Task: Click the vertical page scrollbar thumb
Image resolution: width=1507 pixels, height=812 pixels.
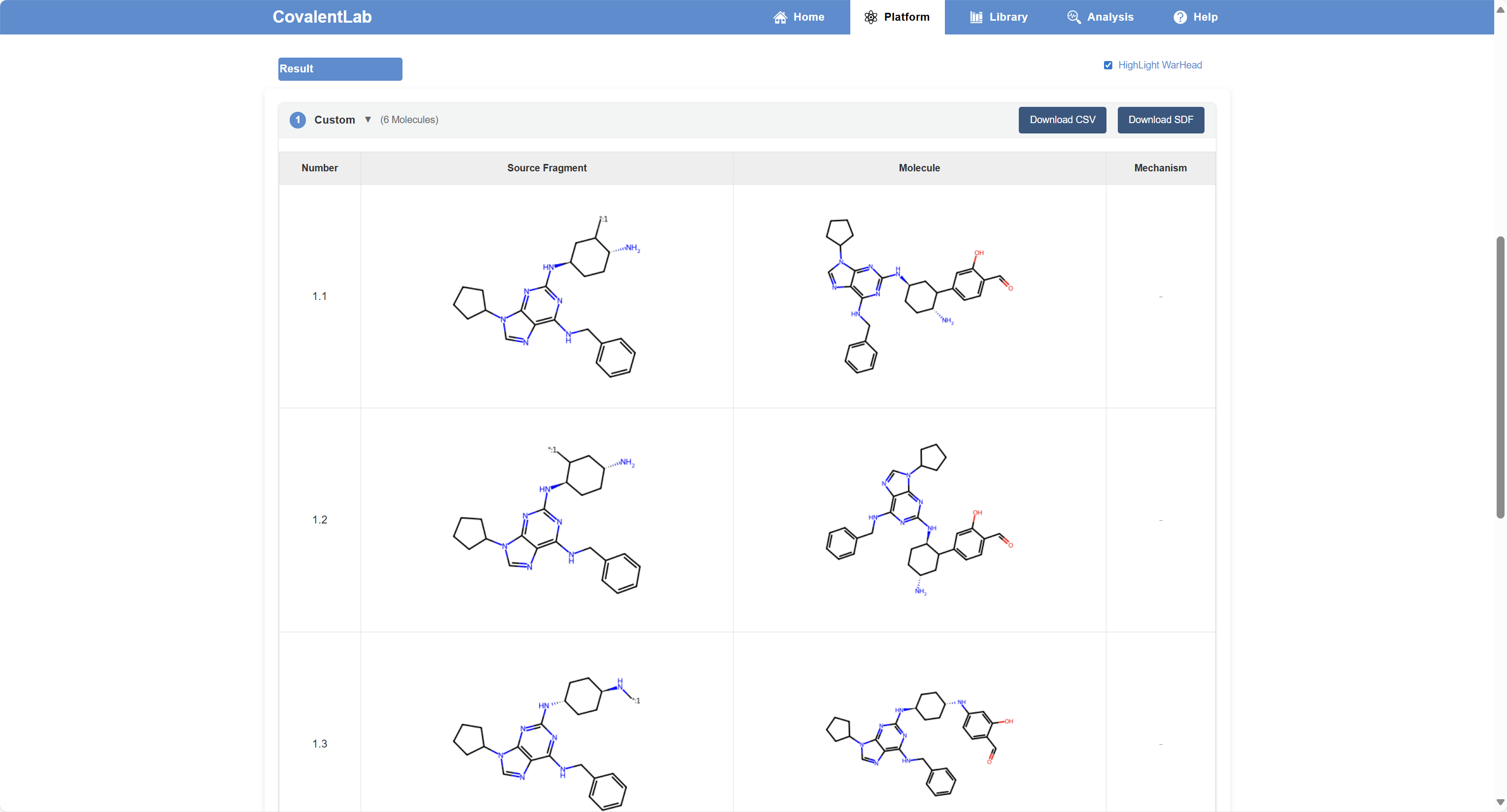Action: tap(1500, 377)
